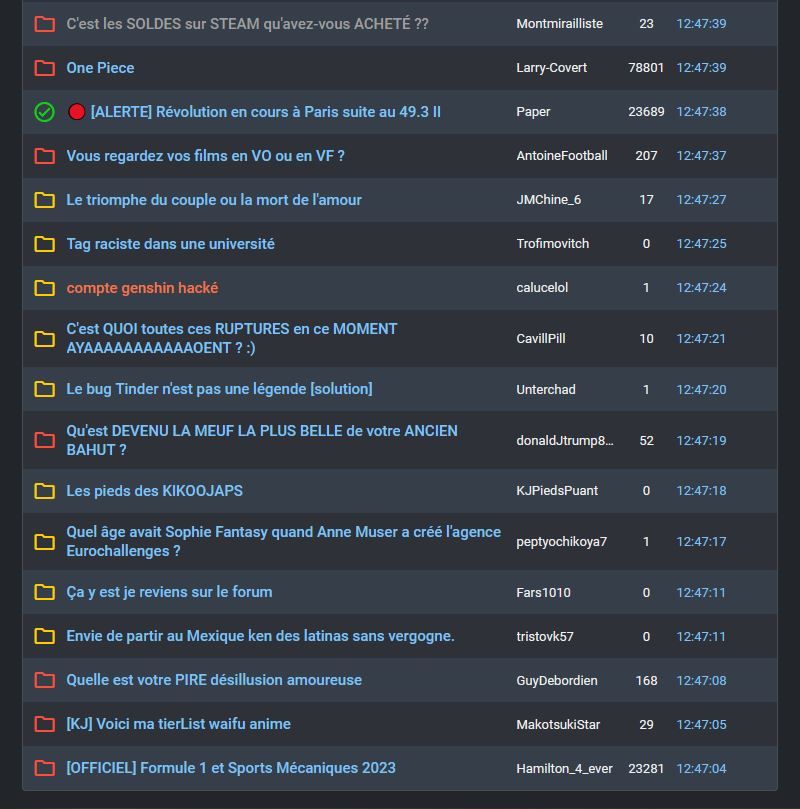Viewport: 800px width, 809px height.
Task: Click yellow folder icon beside Tag raciste topic
Action: coord(44,244)
